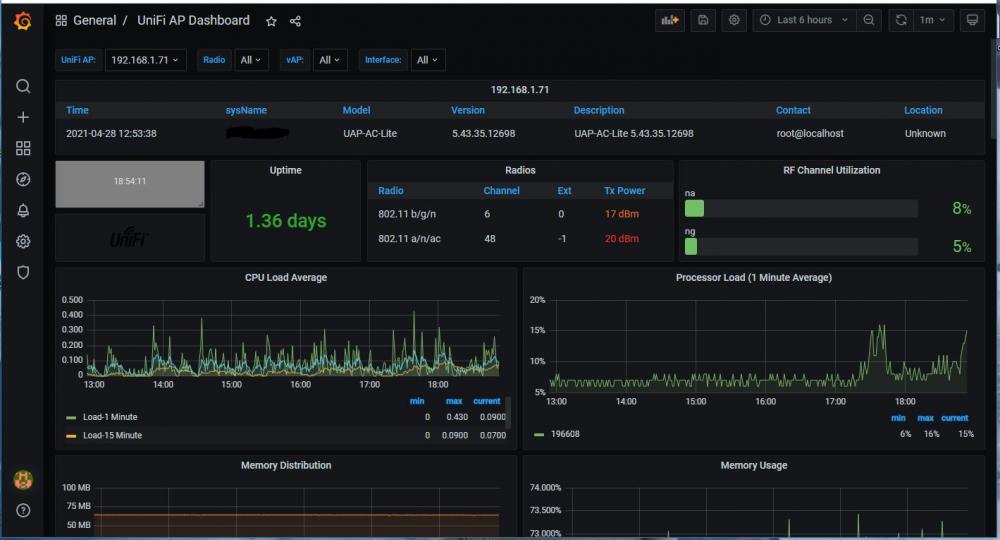1000x540 pixels.
Task: Open the Server Admin shield icon
Action: (23, 272)
